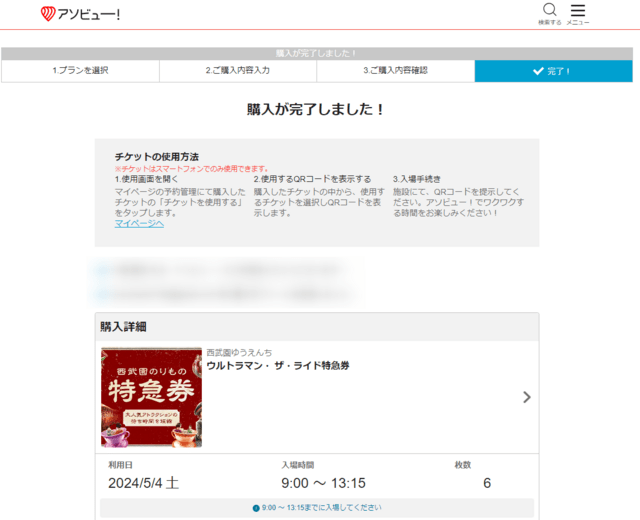Click the 西武園ゆうえんち facility name
The width and height of the screenshot is (640, 520).
[x=239, y=352]
